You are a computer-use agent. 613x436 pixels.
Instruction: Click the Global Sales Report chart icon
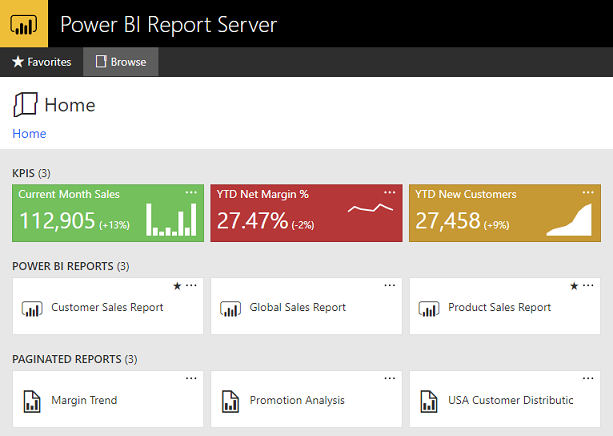[x=230, y=309]
